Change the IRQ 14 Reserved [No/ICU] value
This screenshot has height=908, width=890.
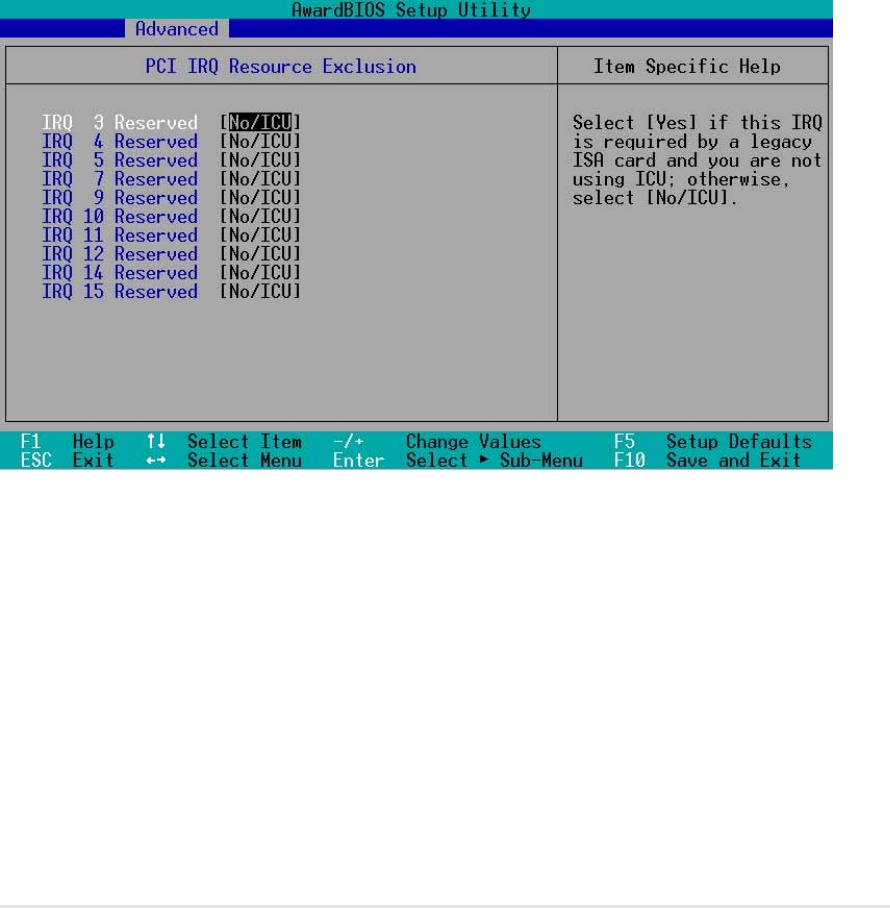click(x=260, y=273)
